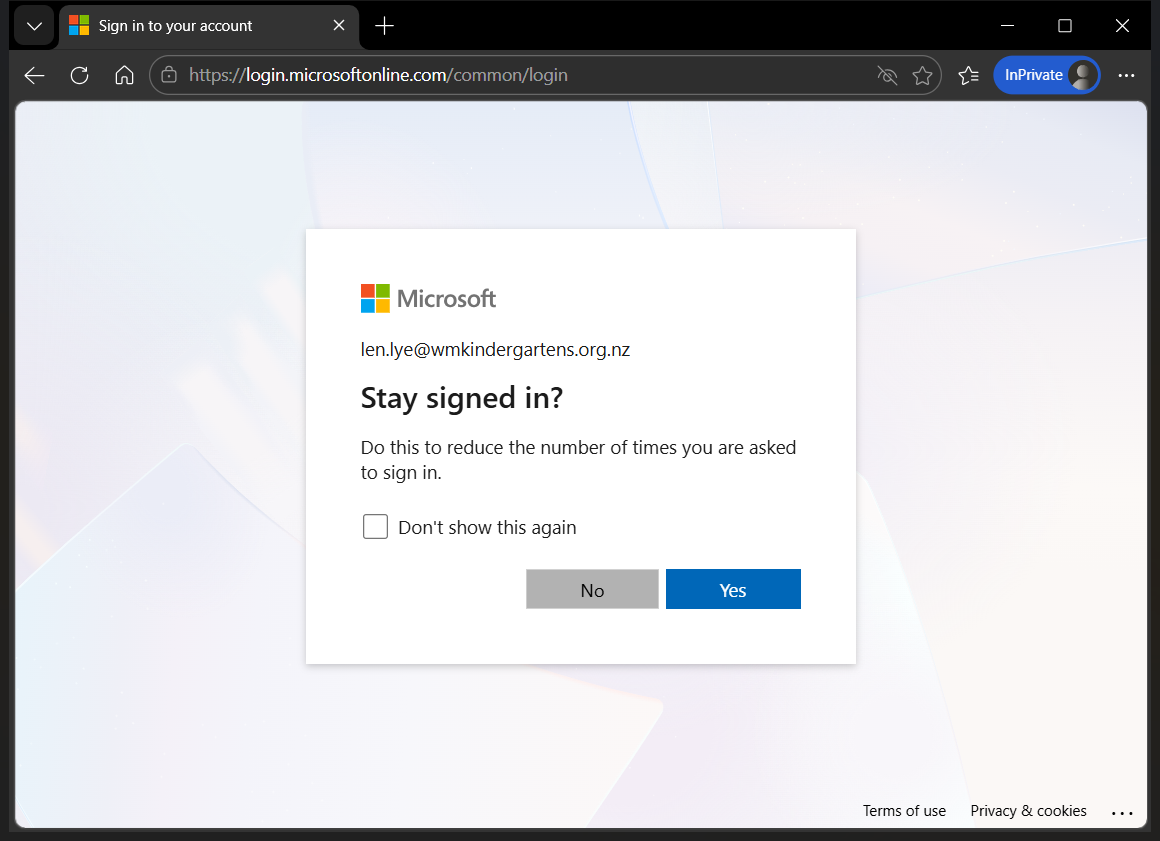Go back using the browser back arrow
Screen dimensions: 1160x841
33,75
